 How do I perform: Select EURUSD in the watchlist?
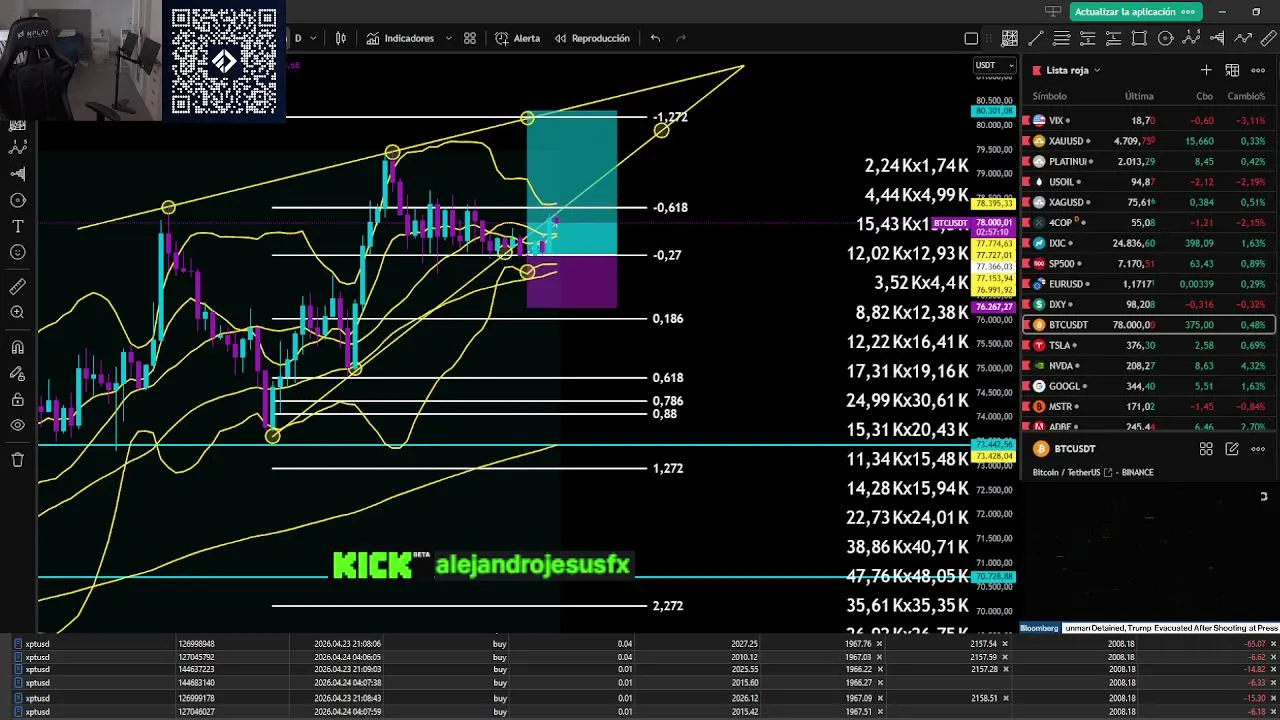click(1148, 284)
